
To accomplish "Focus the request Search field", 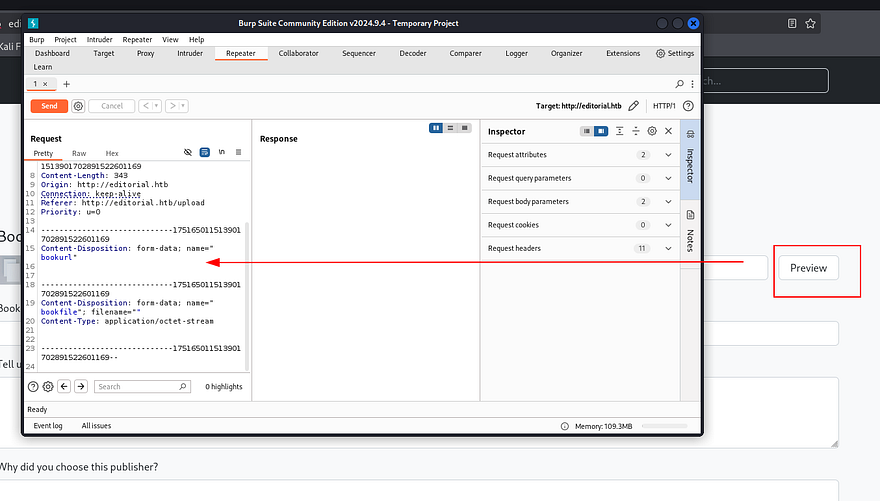I will 143,387.
